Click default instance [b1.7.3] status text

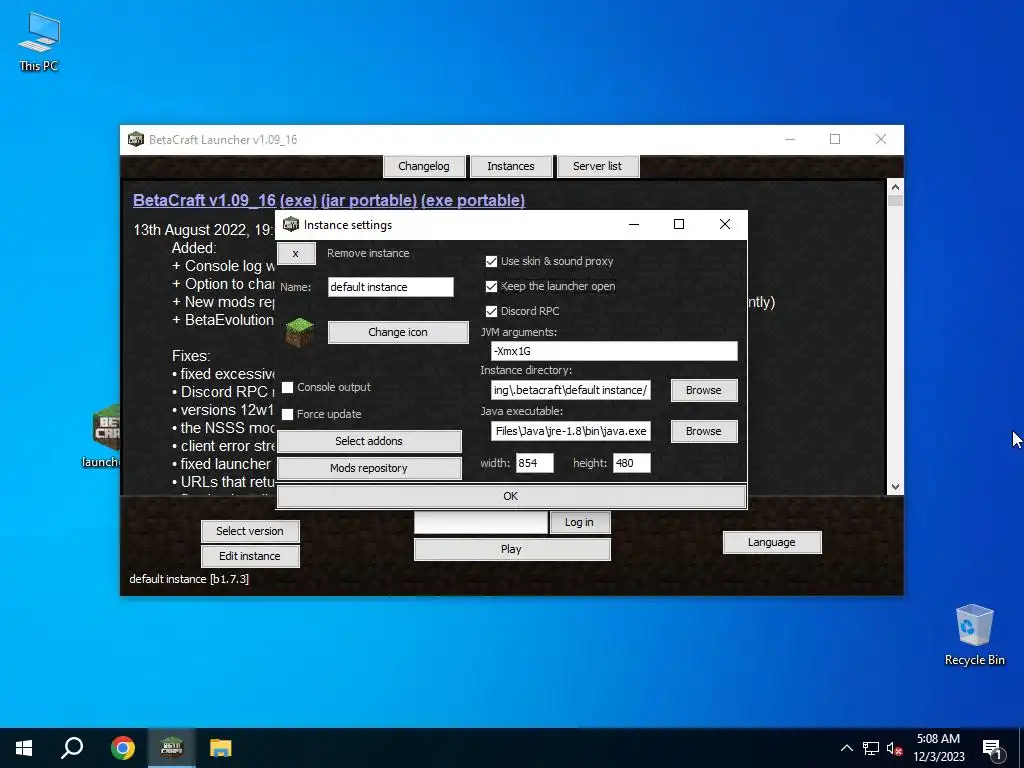point(189,579)
